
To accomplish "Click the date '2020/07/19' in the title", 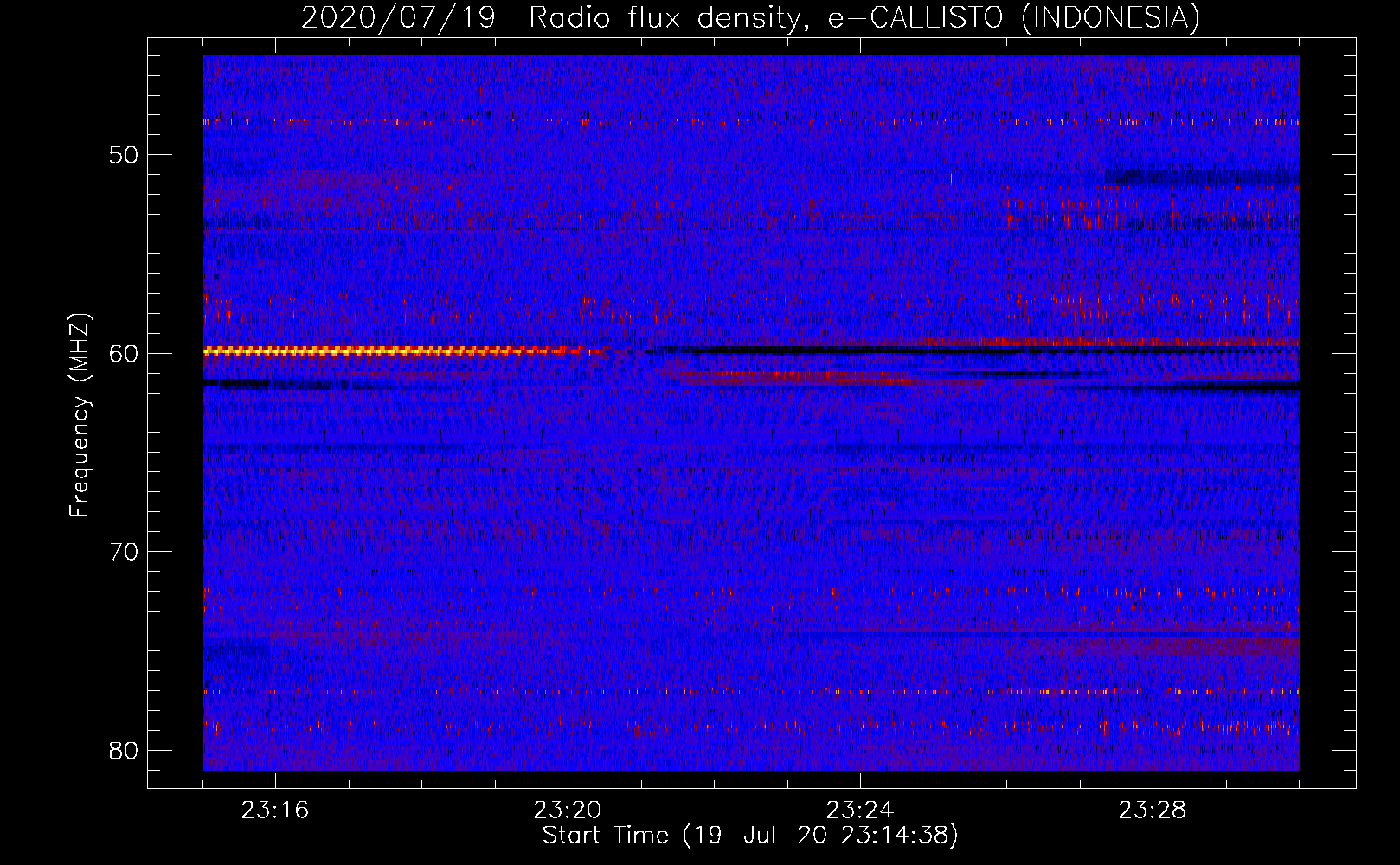I will 398,17.
